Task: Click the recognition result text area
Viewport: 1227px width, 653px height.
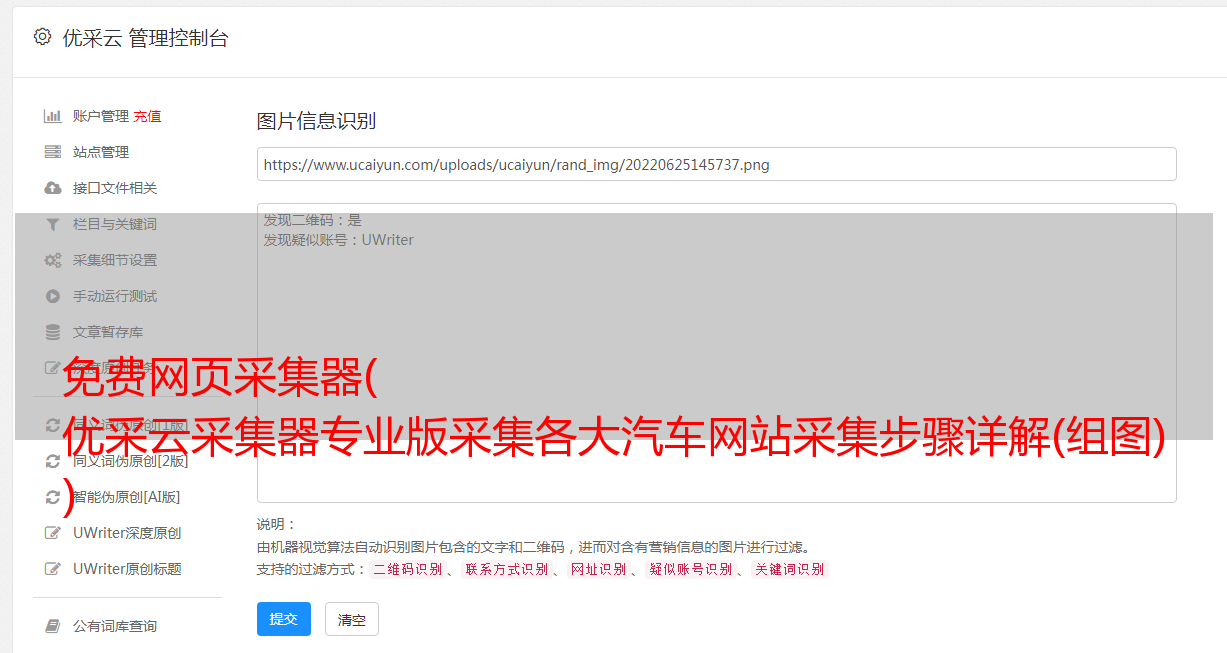Action: pos(716,352)
